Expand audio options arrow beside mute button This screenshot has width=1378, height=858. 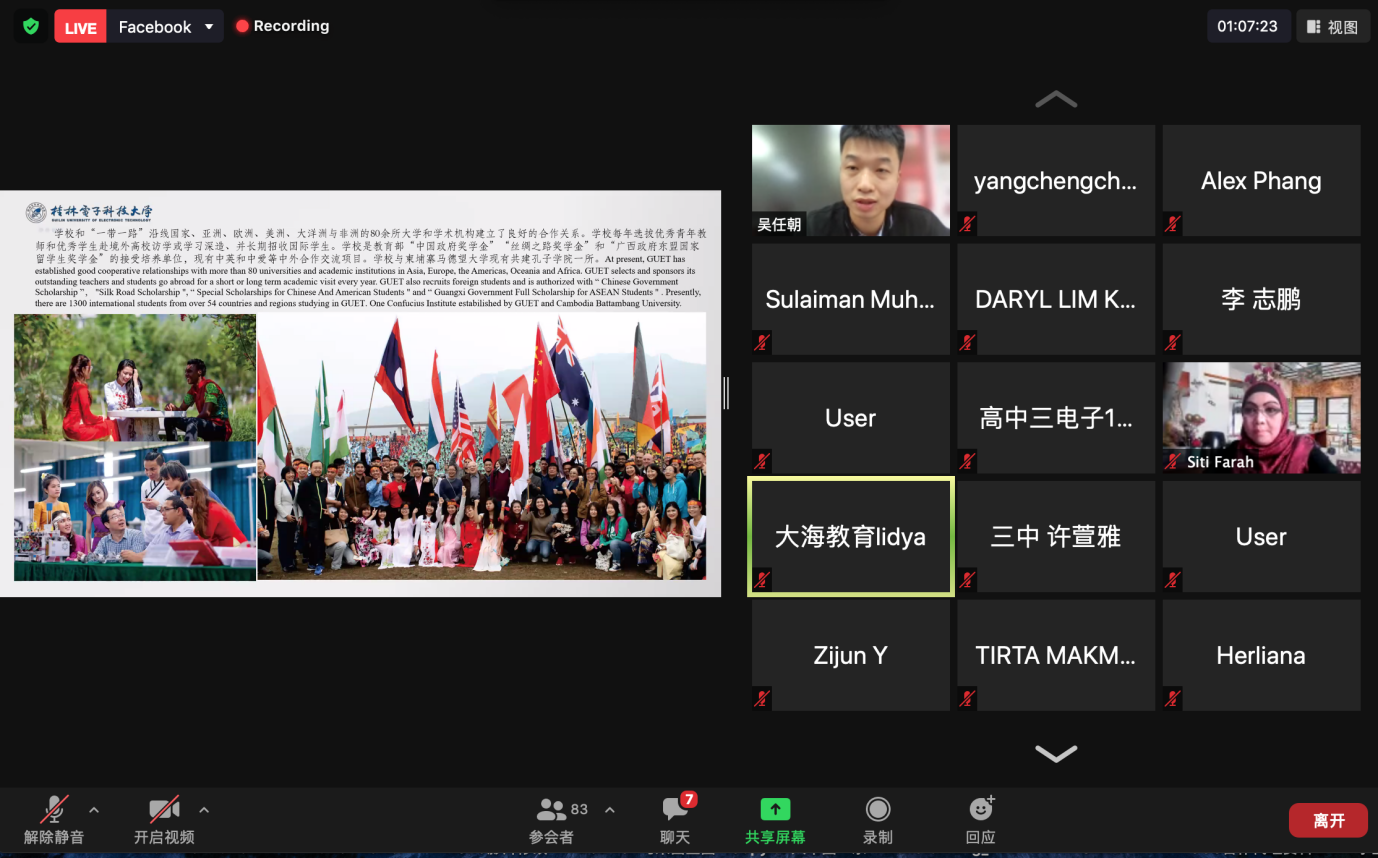[x=94, y=810]
